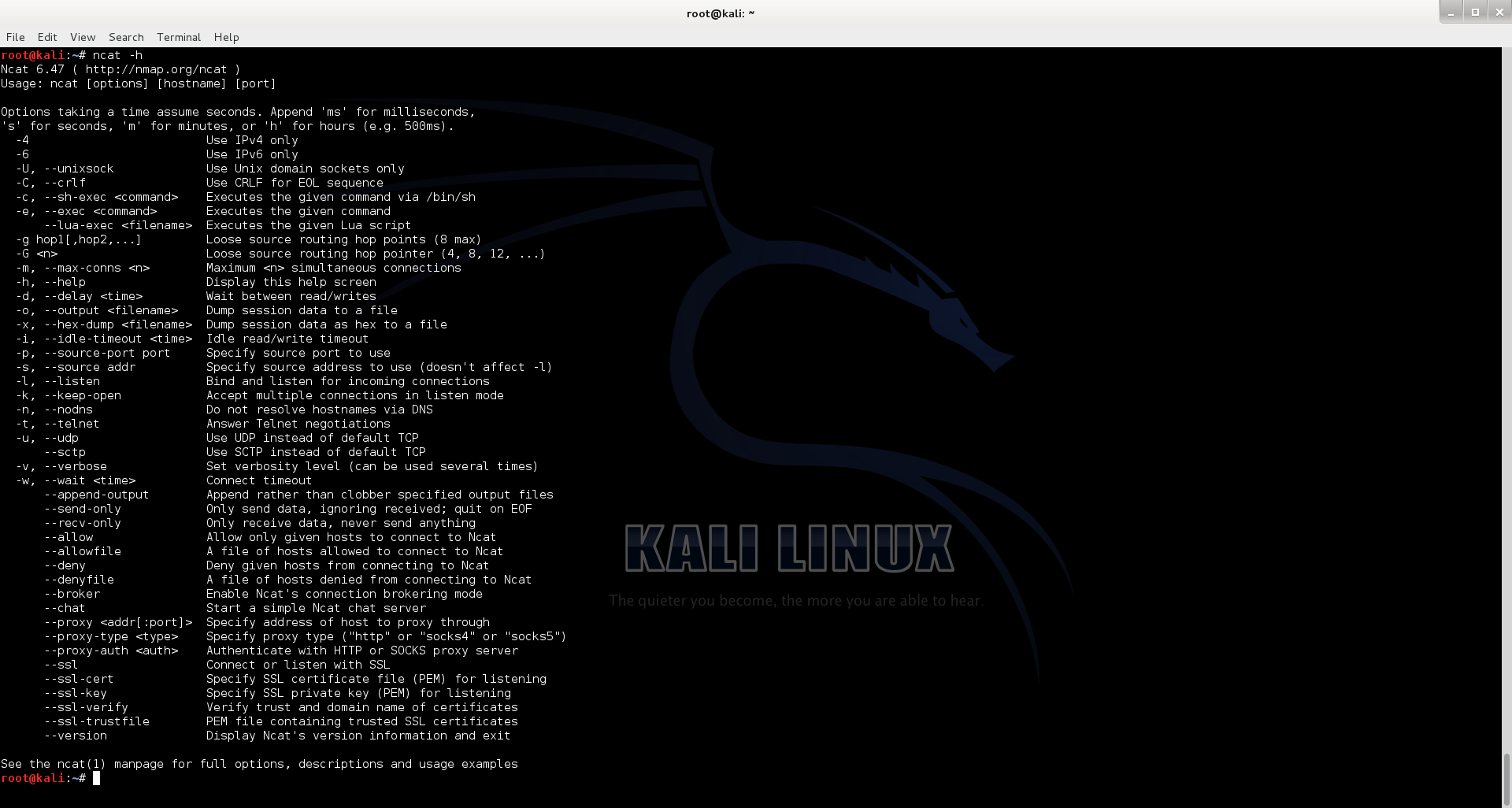Click the 'See the ncat(1) manpage' line
This screenshot has width=1512, height=808.
(259, 764)
